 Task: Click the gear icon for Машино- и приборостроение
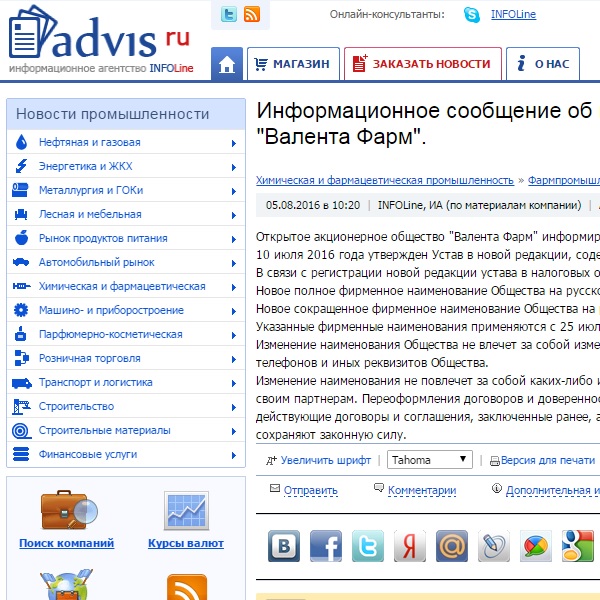21,310
